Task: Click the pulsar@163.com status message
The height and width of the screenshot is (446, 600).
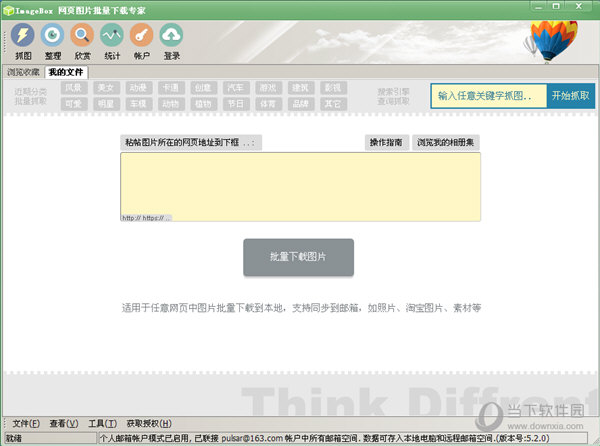Action: pos(324,438)
